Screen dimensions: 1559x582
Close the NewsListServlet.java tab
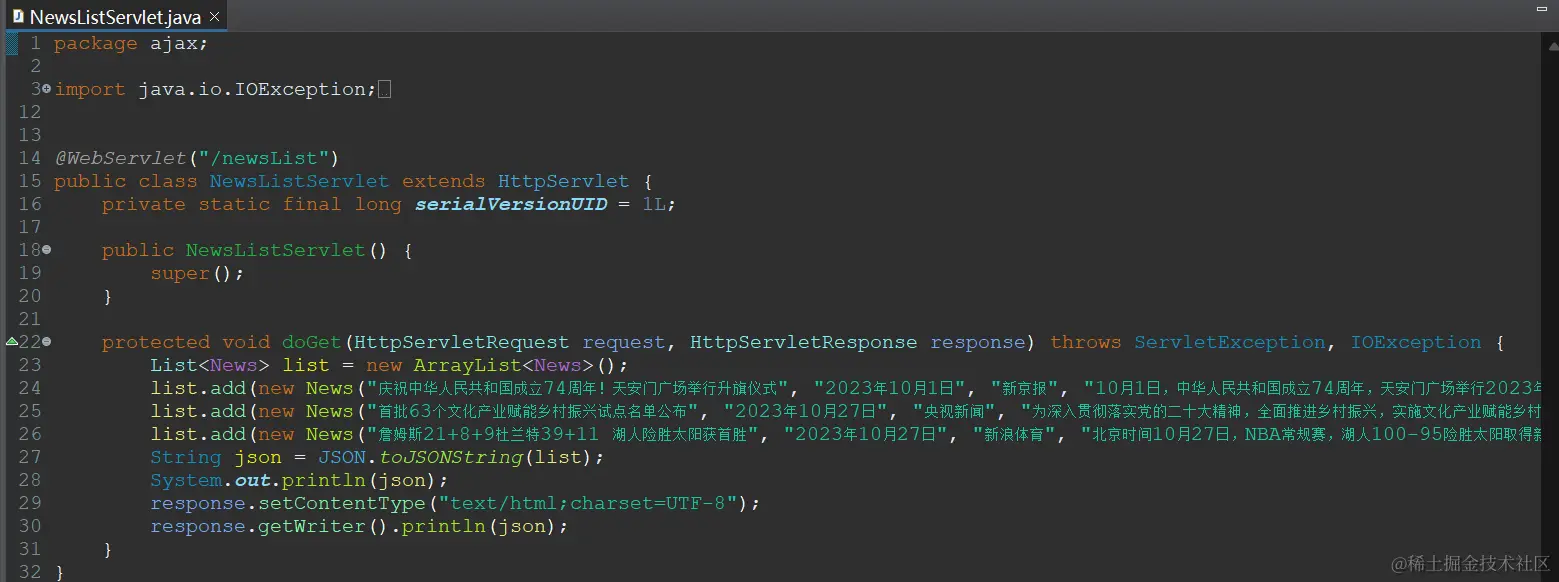(214, 17)
